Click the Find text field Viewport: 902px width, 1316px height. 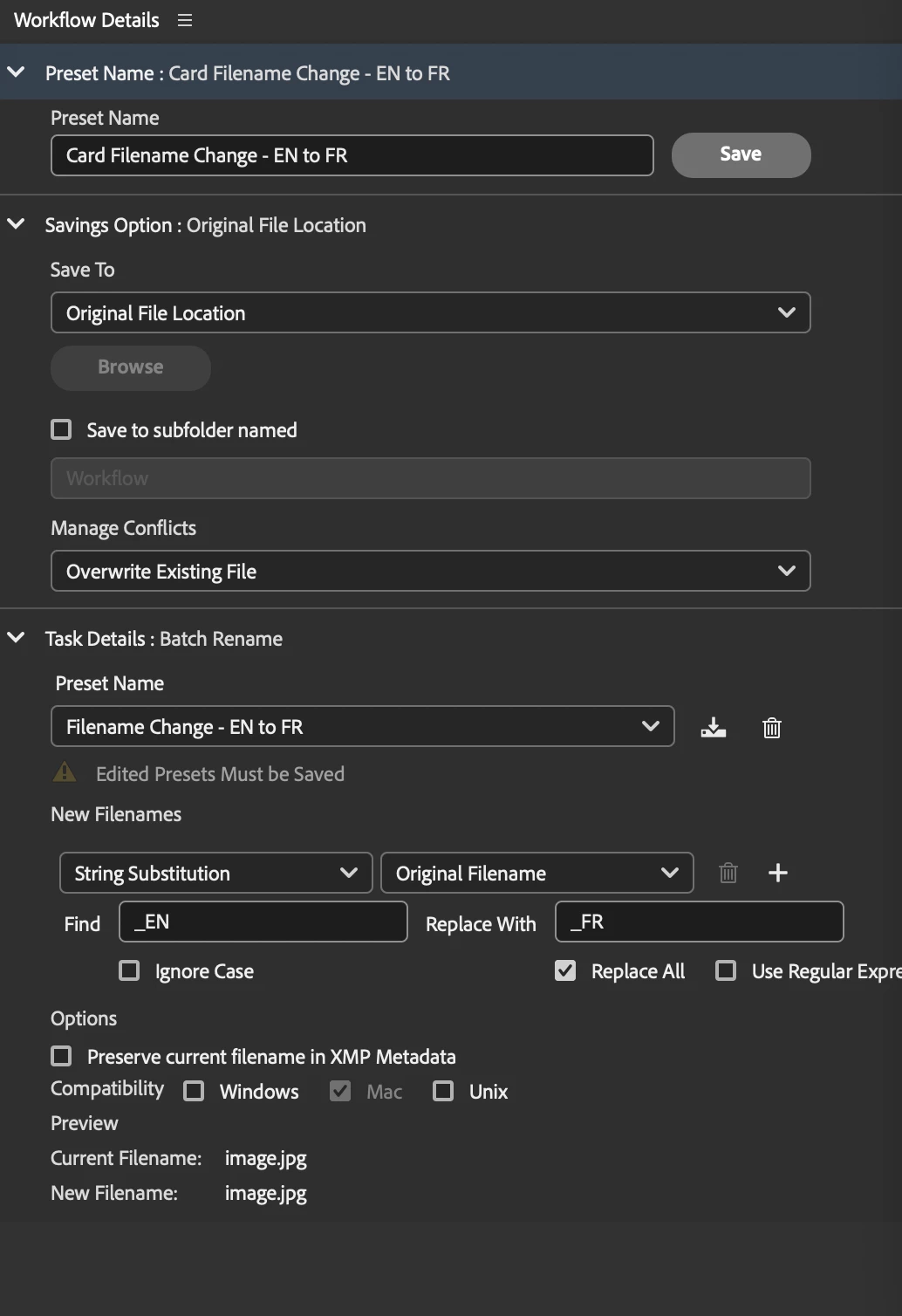click(263, 922)
